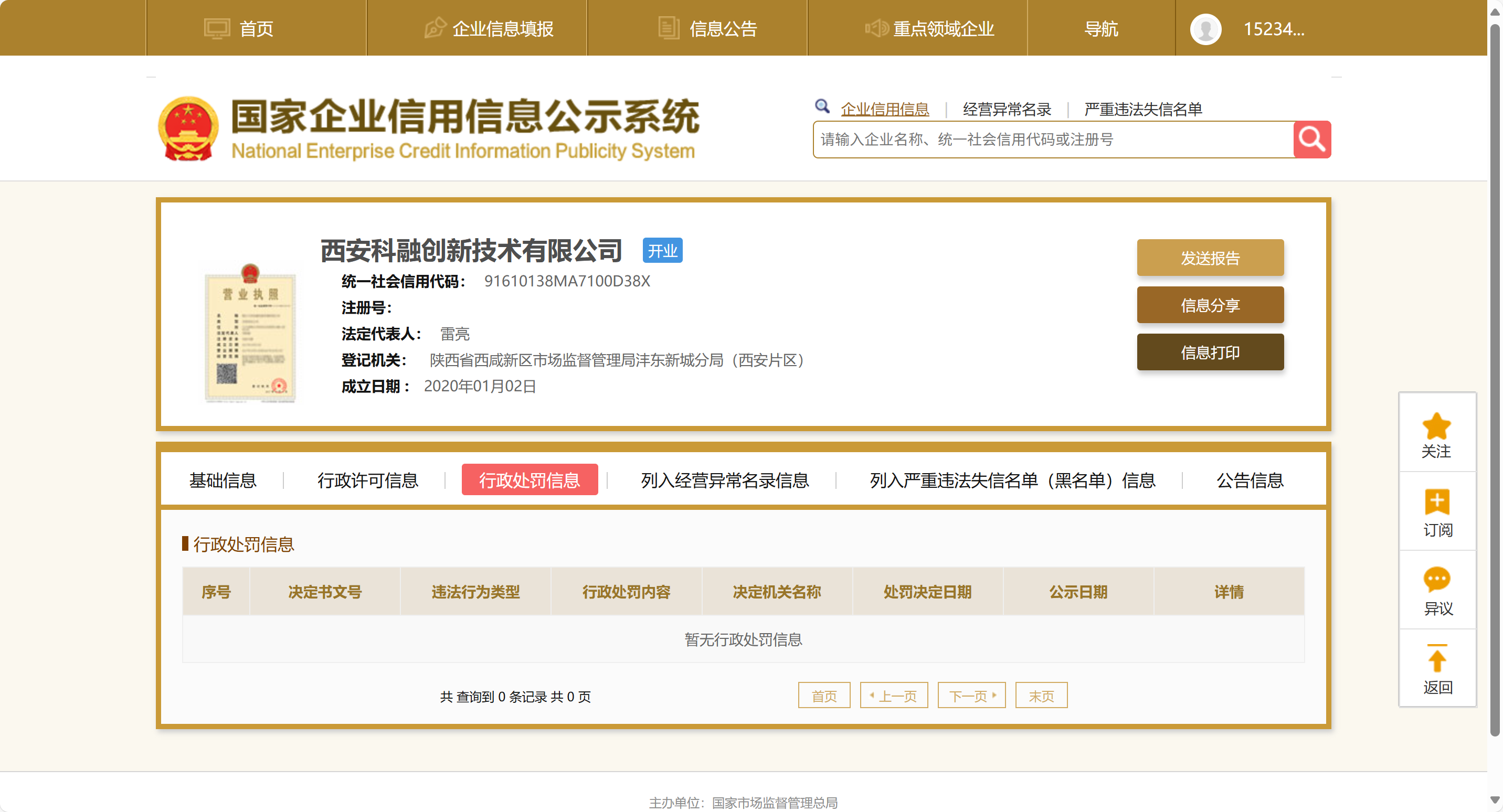Select 严重违法失信名单 search category
This screenshot has width=1503, height=812.
pos(1142,109)
